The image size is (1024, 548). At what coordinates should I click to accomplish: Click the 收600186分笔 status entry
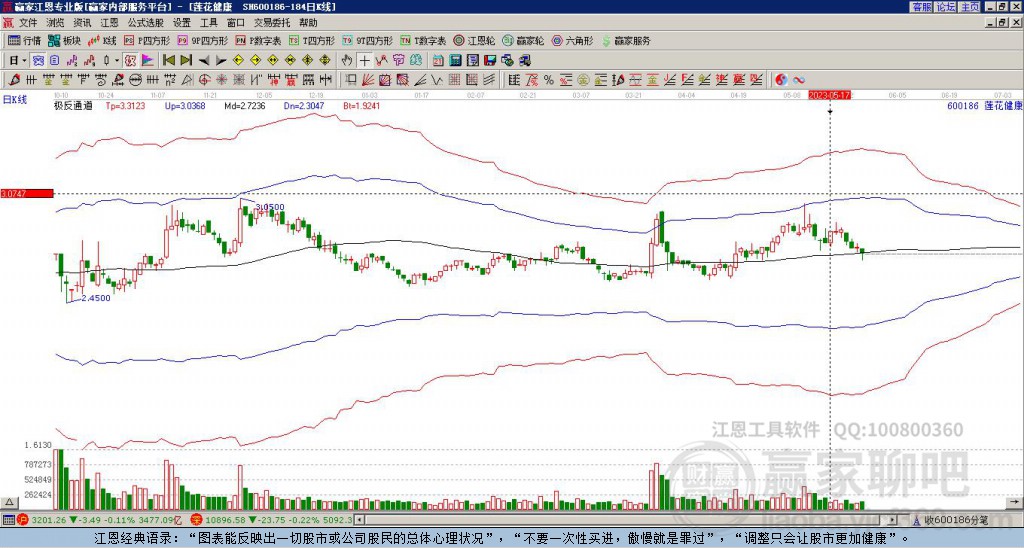tap(955, 520)
